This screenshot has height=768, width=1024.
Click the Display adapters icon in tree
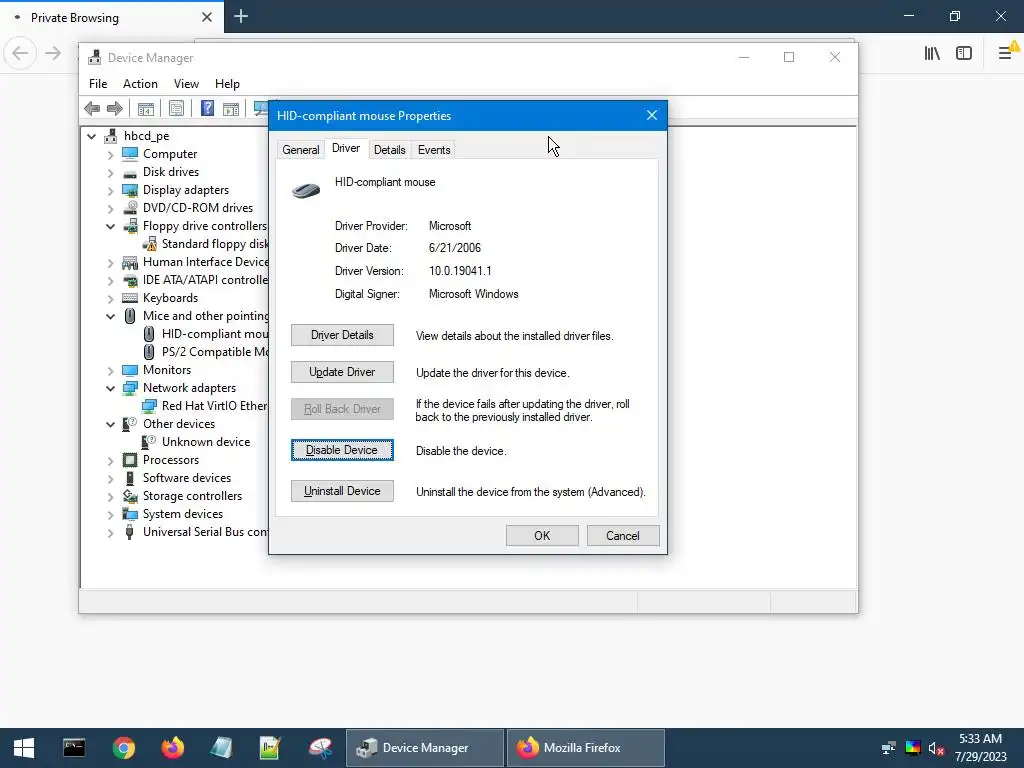(130, 190)
